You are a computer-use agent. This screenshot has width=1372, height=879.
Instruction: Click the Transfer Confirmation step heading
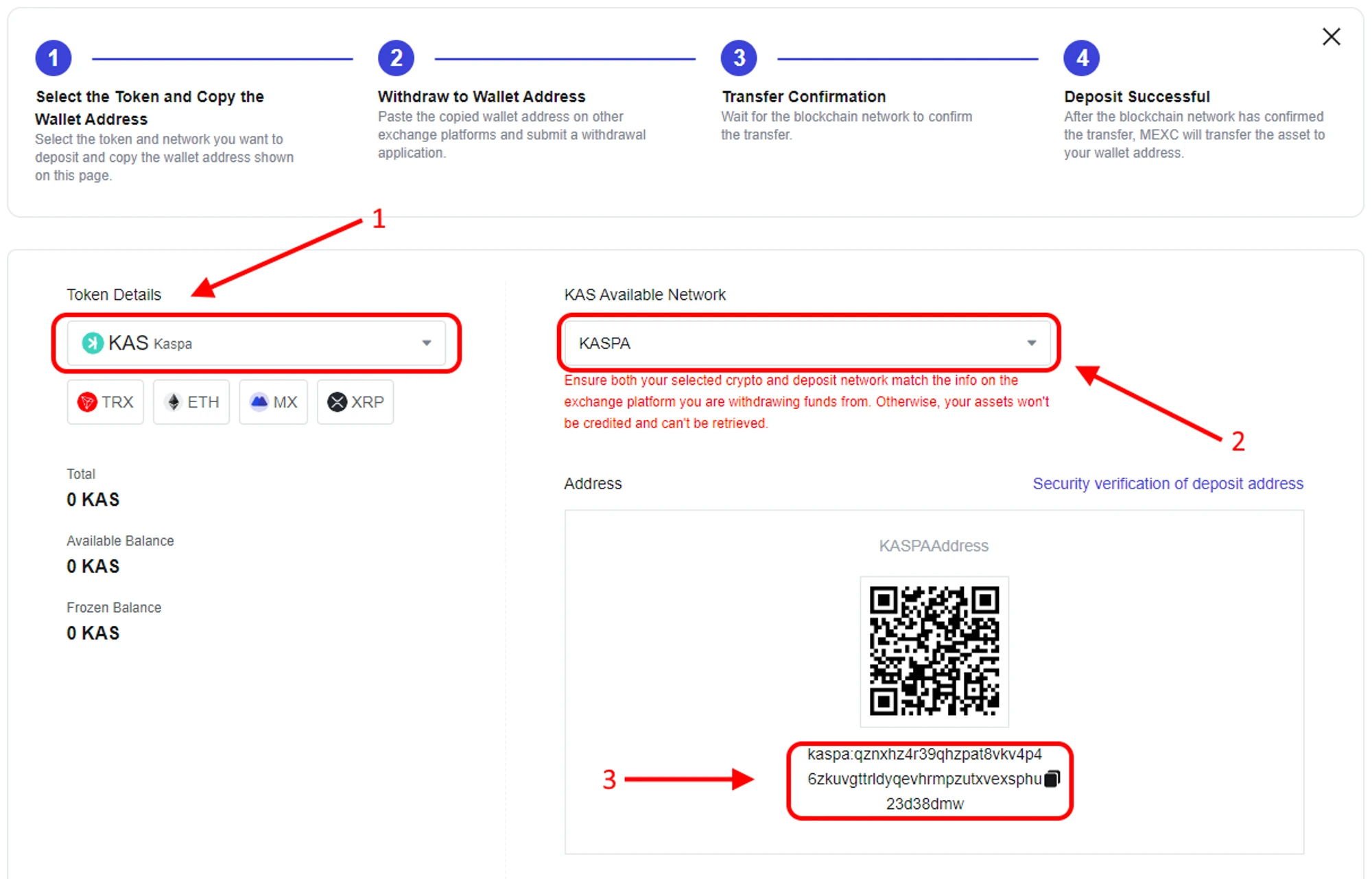[803, 97]
